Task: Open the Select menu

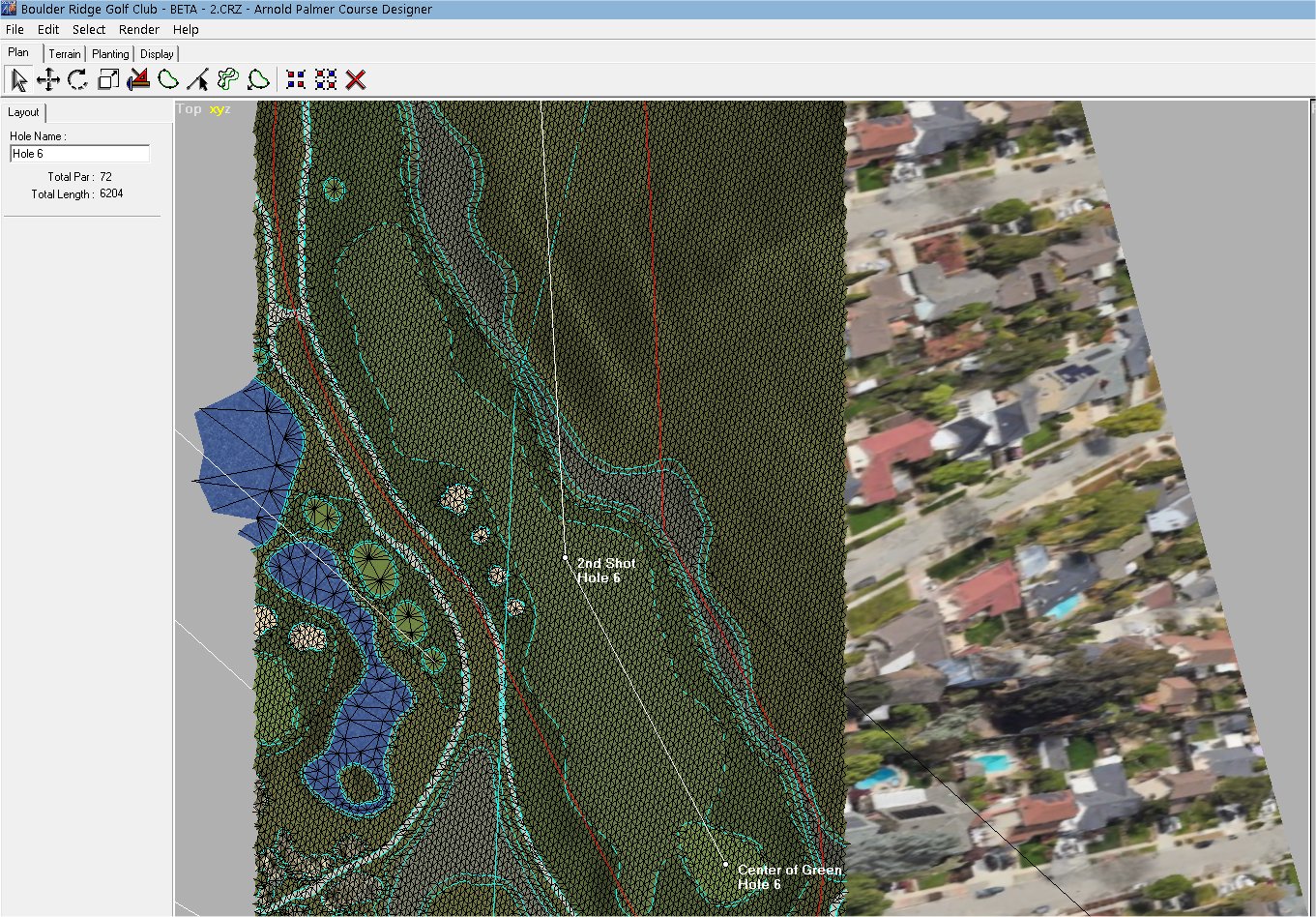Action: point(88,29)
